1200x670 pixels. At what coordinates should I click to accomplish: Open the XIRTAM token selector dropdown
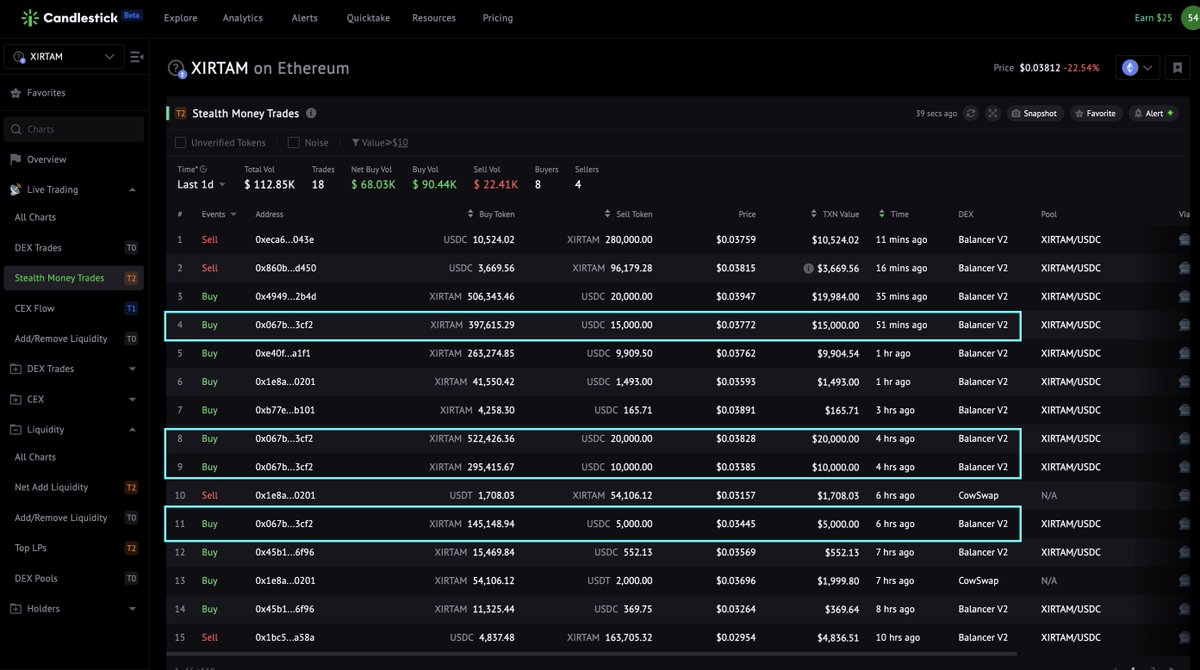(x=64, y=57)
